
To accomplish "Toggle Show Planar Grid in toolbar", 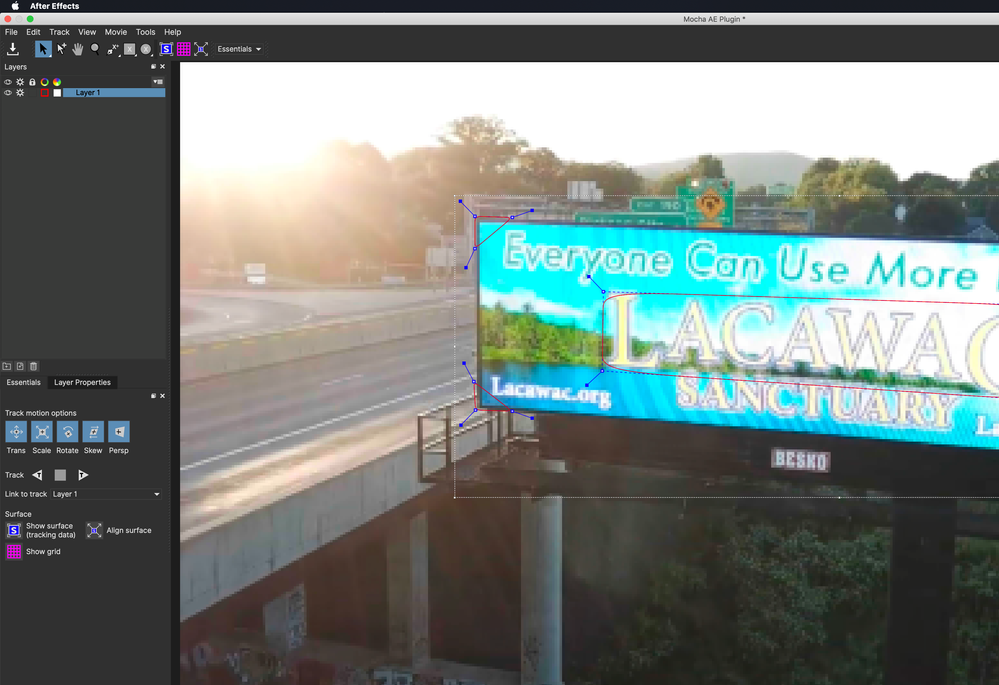I will click(x=183, y=49).
